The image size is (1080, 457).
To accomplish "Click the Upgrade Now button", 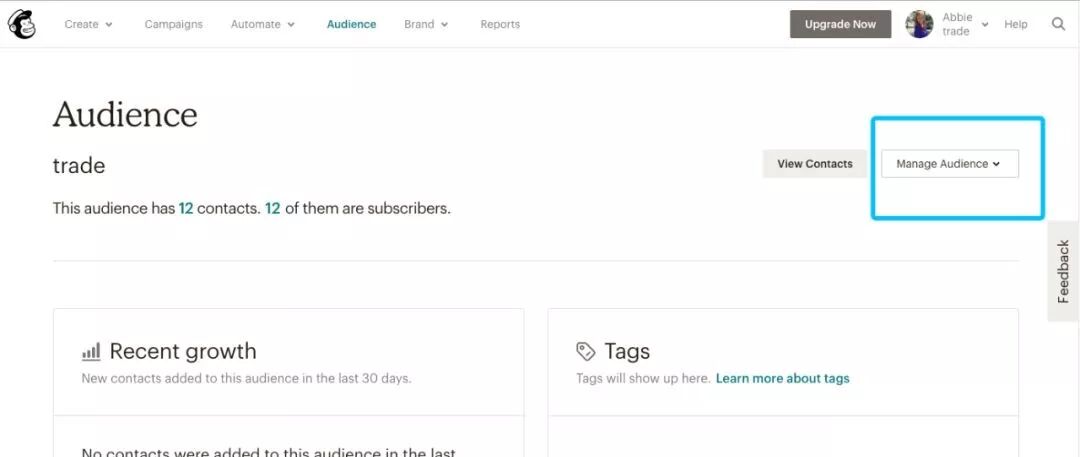I will [840, 24].
